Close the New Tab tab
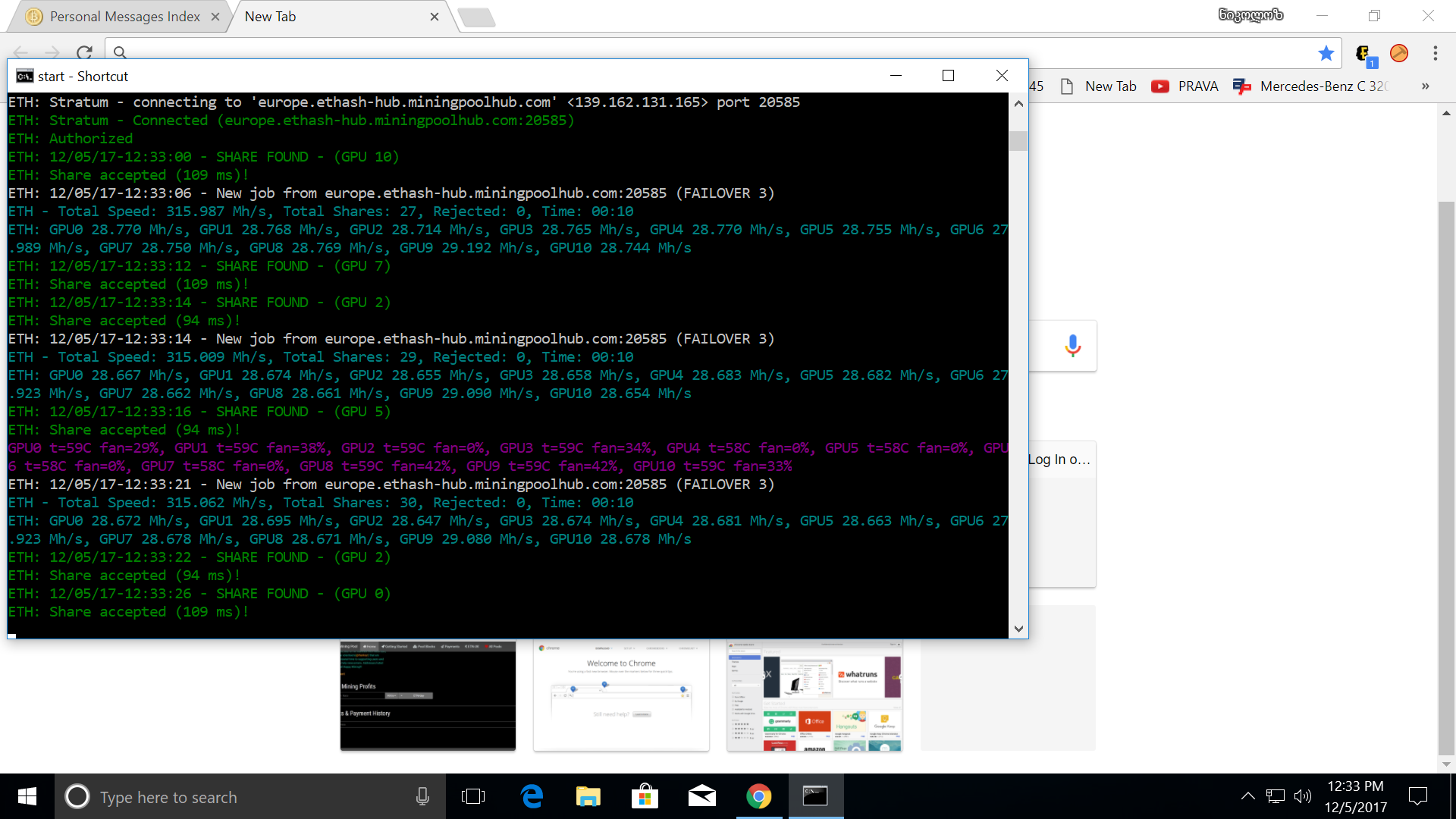 [x=434, y=17]
